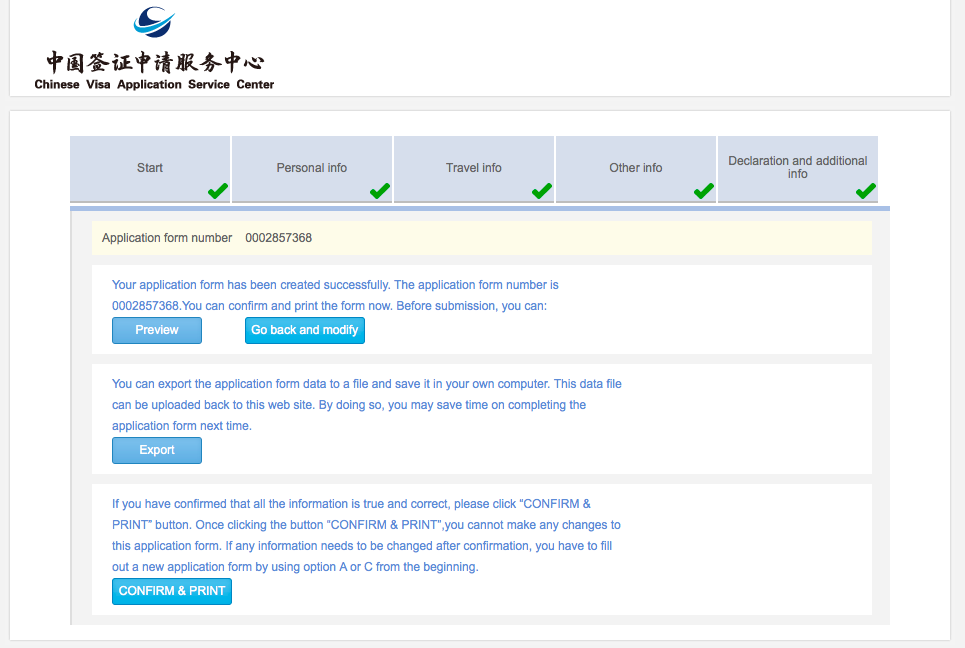The width and height of the screenshot is (965, 648).
Task: Click the green checkmark on Other info
Action: [704, 191]
